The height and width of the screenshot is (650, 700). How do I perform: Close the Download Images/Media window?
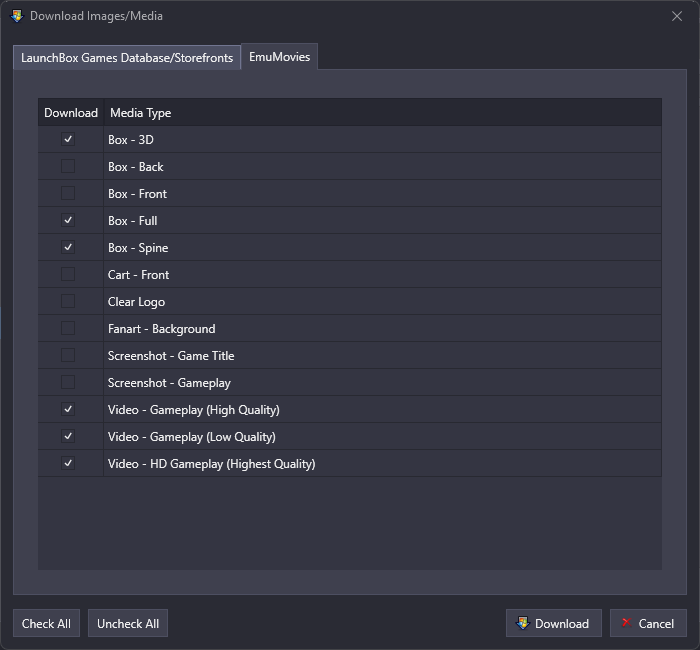pyautogui.click(x=677, y=16)
